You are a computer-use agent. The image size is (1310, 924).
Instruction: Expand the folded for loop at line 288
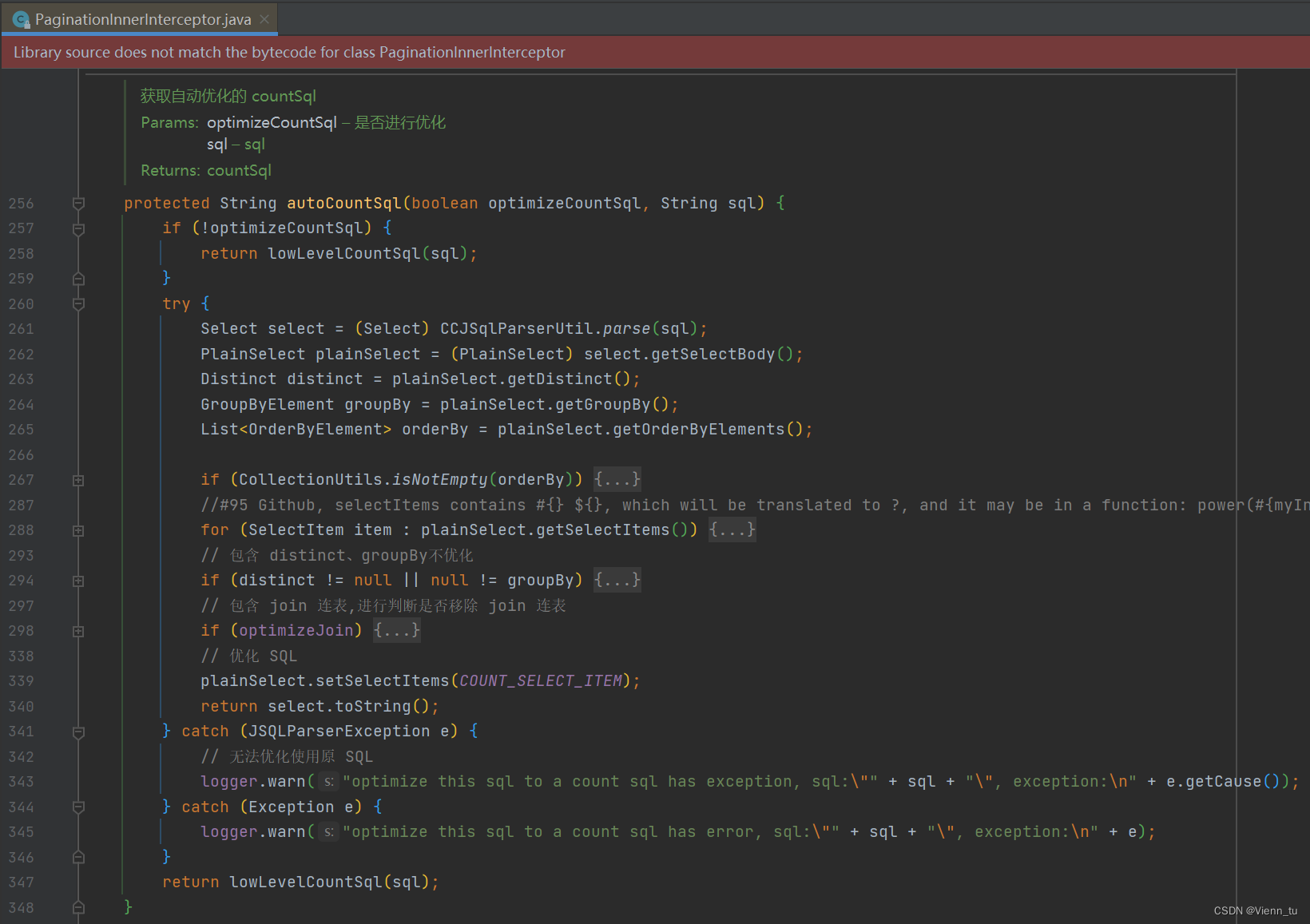(x=78, y=530)
